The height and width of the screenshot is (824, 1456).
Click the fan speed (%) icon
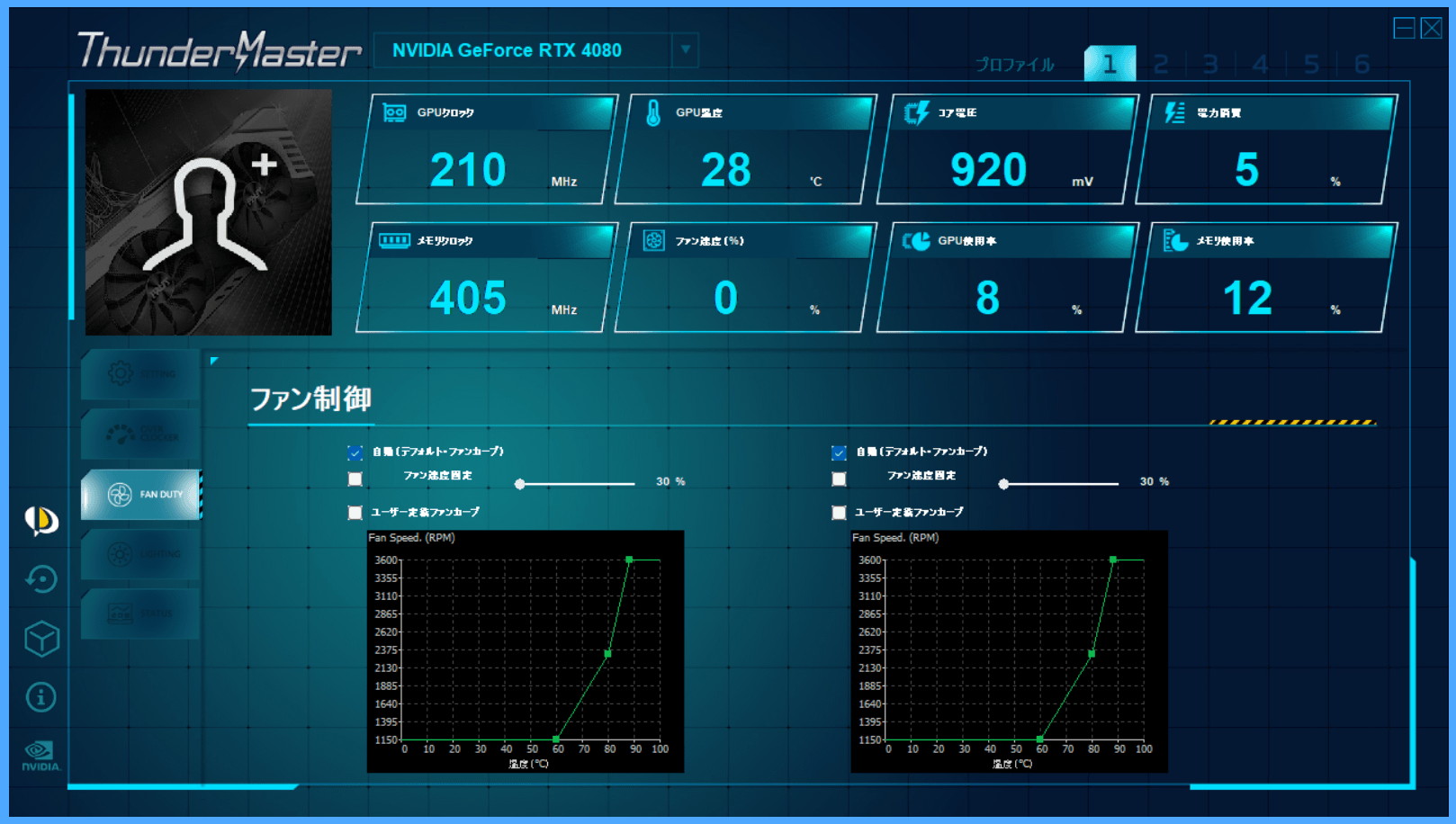point(654,240)
